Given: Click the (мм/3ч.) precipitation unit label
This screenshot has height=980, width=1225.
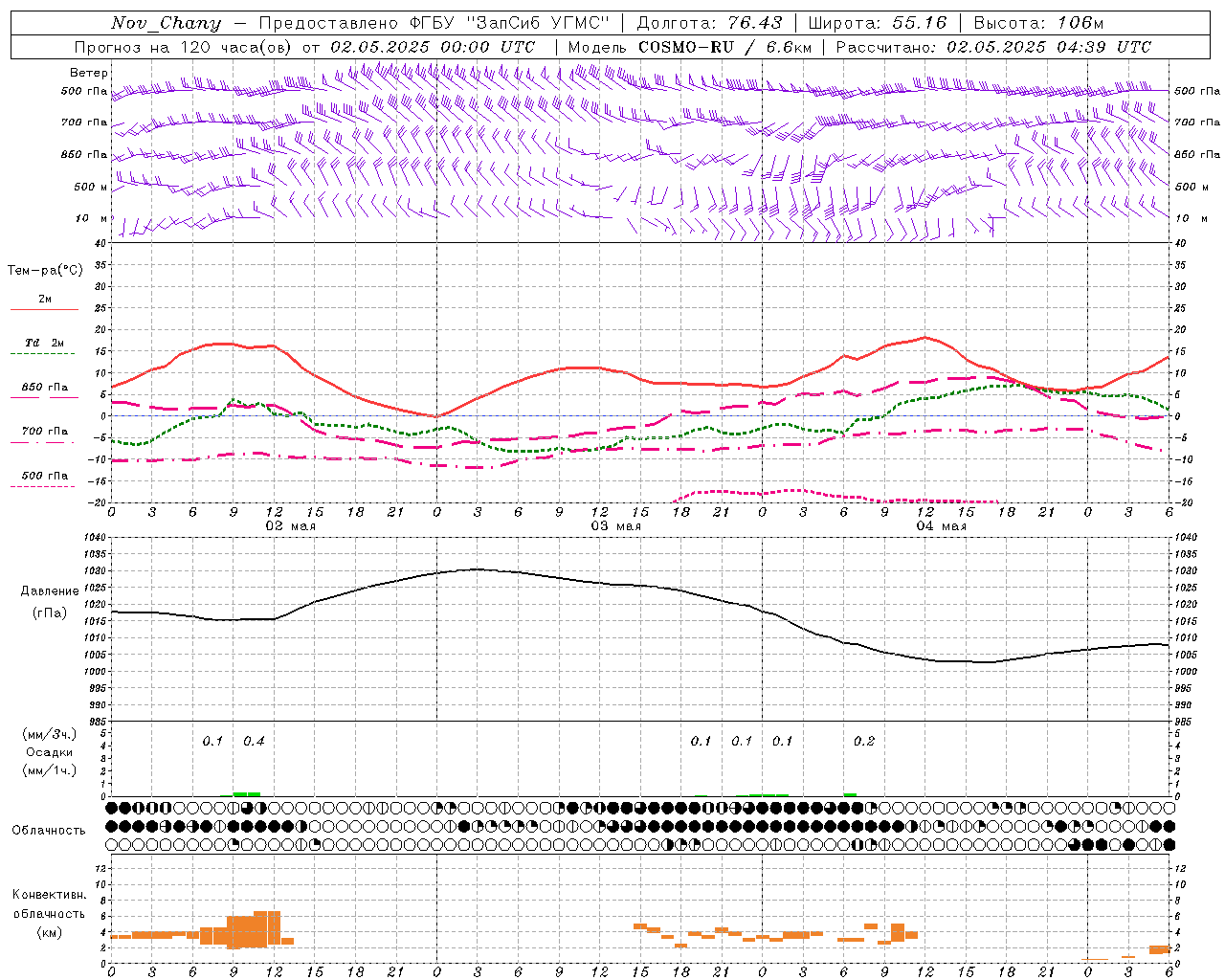Looking at the screenshot, I should tap(50, 734).
